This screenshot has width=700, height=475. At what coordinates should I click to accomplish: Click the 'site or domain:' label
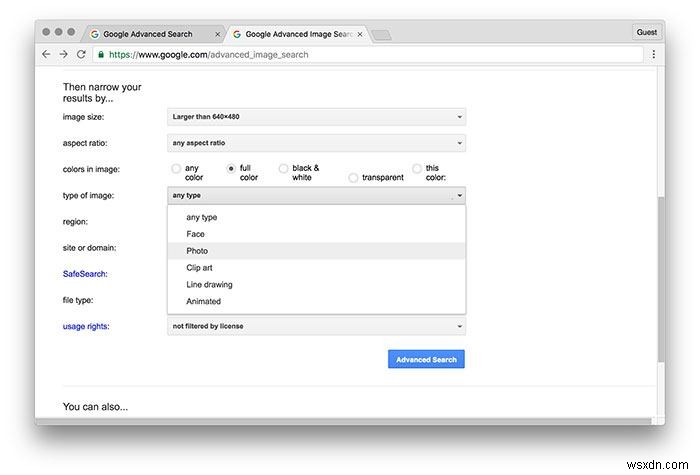[x=90, y=248]
